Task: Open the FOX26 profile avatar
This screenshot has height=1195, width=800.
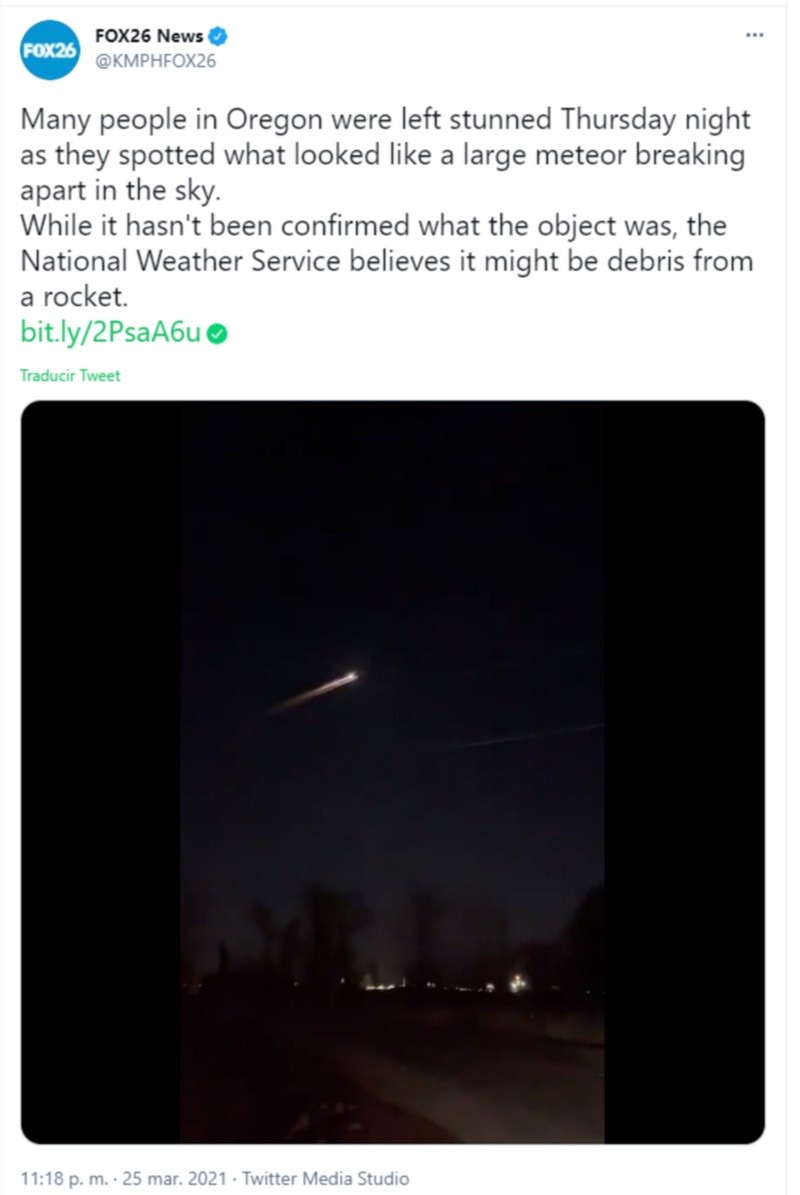Action: (x=49, y=50)
